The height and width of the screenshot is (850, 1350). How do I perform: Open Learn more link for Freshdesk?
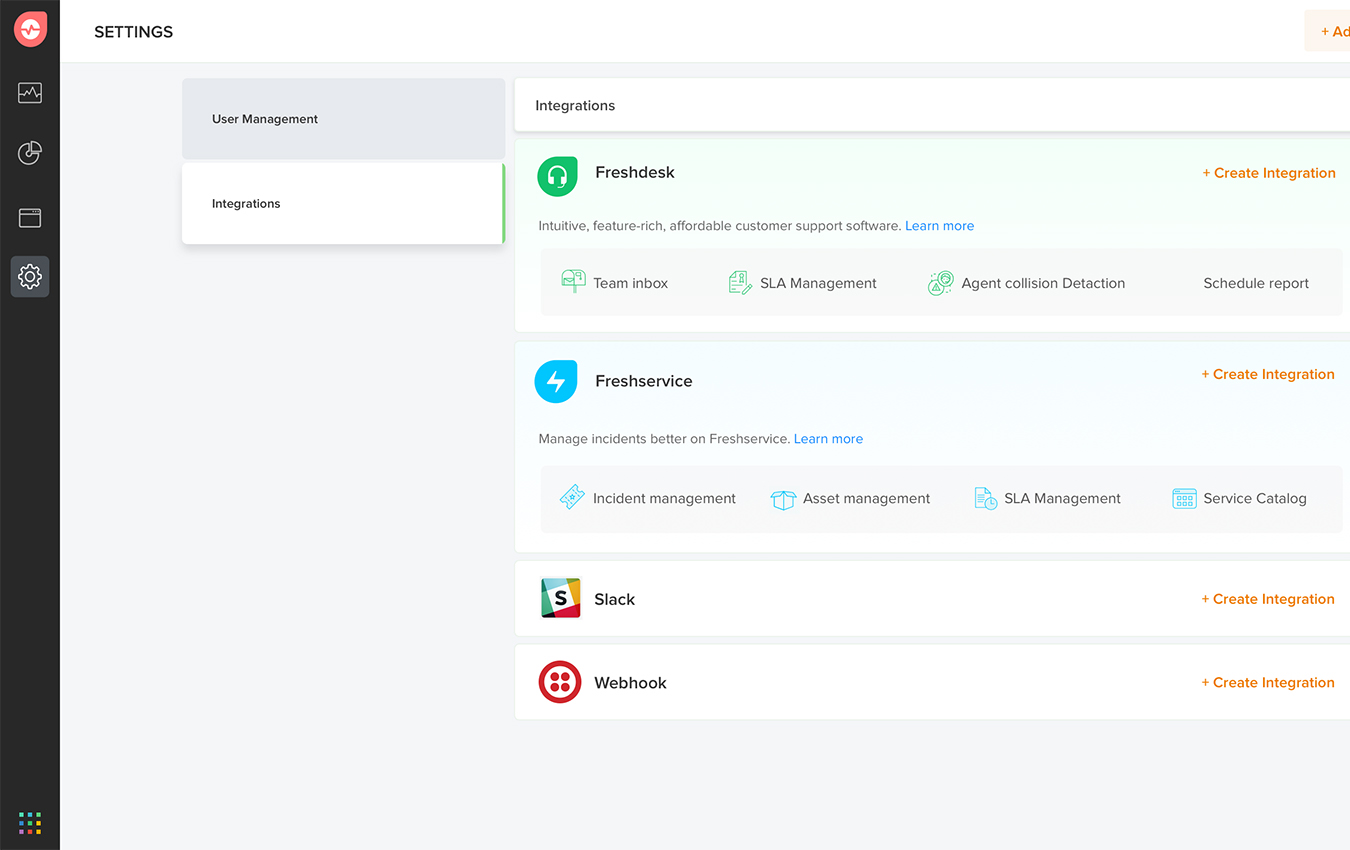coord(939,226)
